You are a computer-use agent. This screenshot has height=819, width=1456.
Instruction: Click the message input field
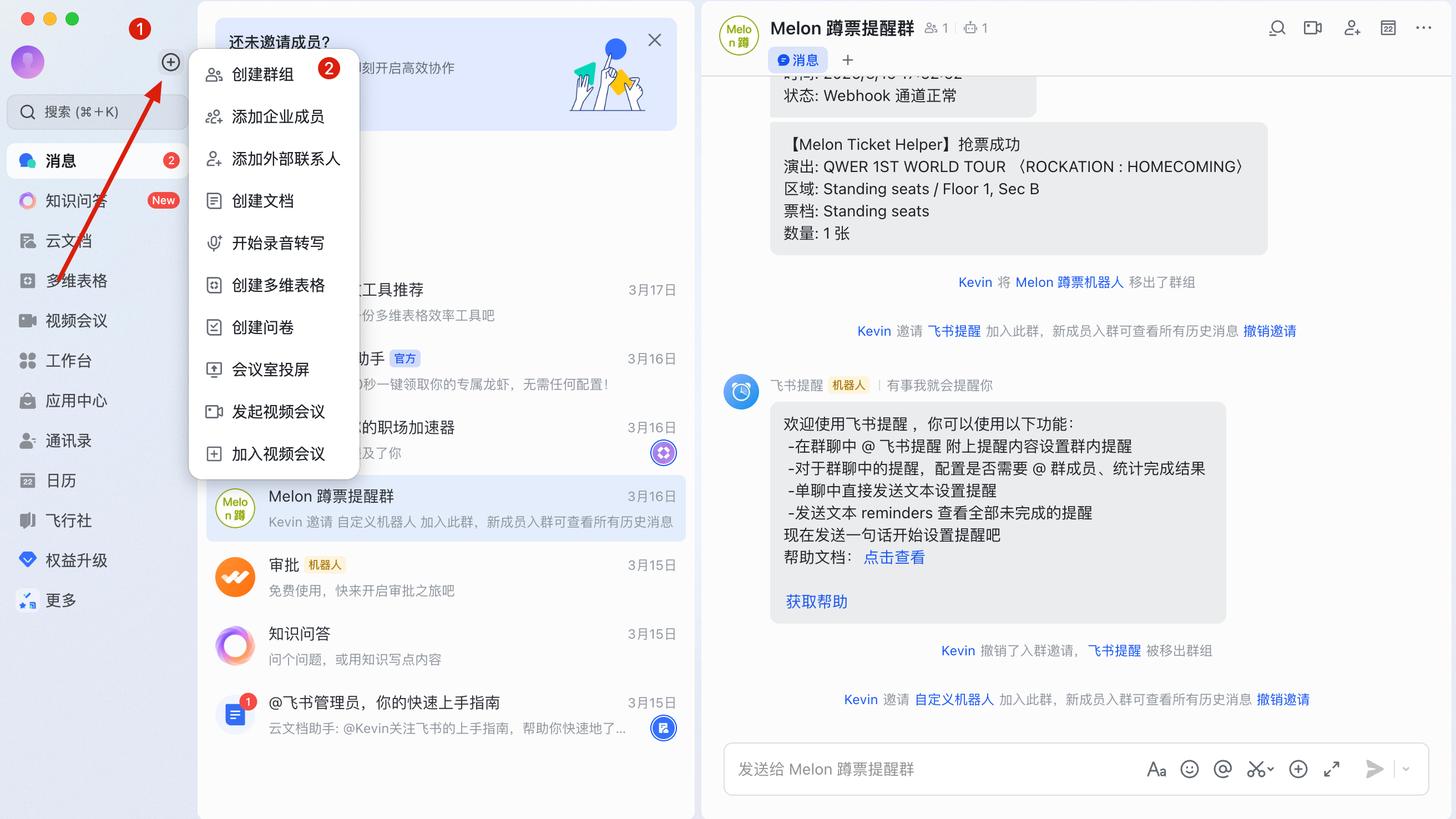point(933,769)
